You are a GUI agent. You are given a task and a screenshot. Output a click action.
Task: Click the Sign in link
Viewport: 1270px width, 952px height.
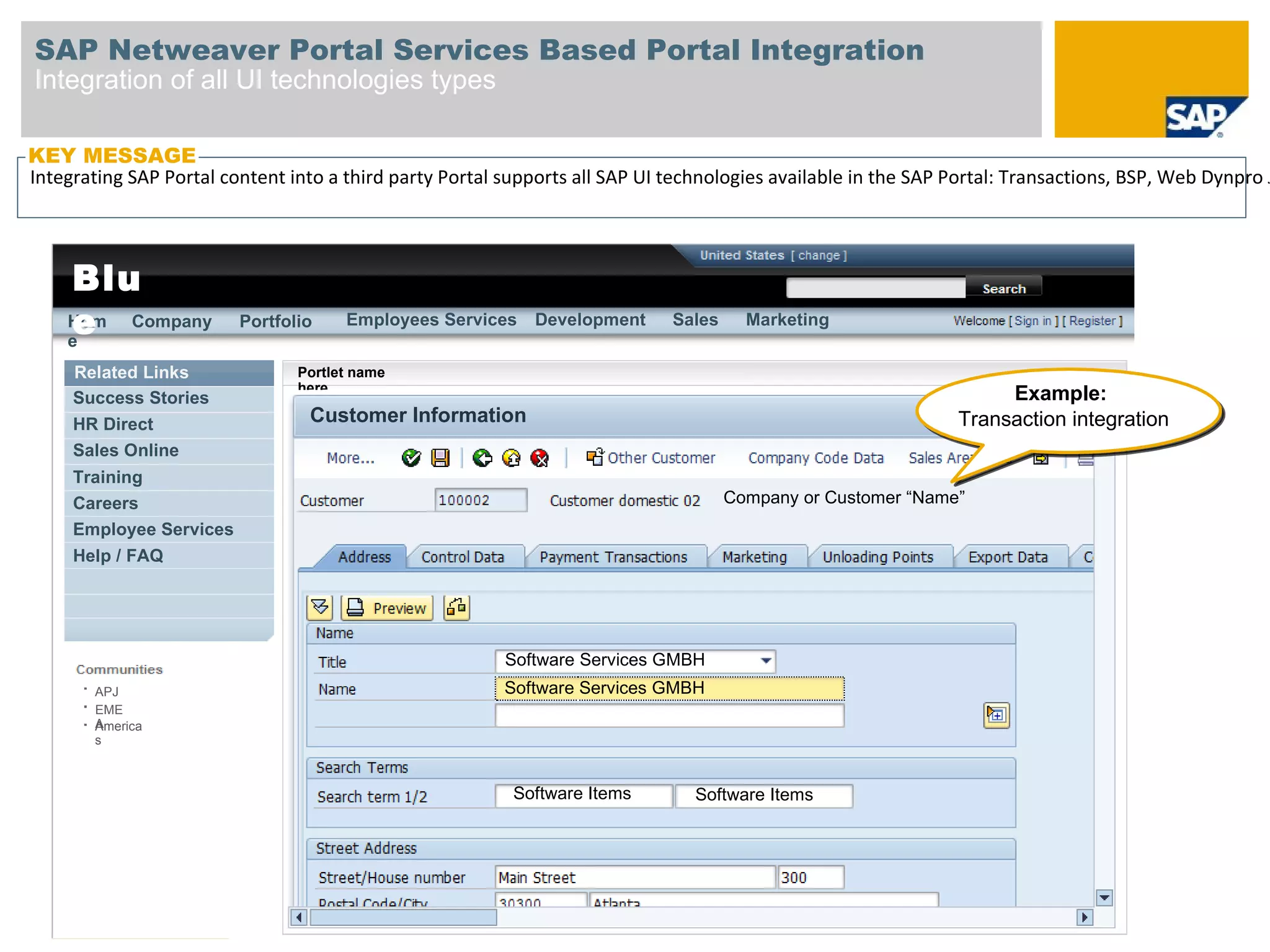tap(1032, 321)
